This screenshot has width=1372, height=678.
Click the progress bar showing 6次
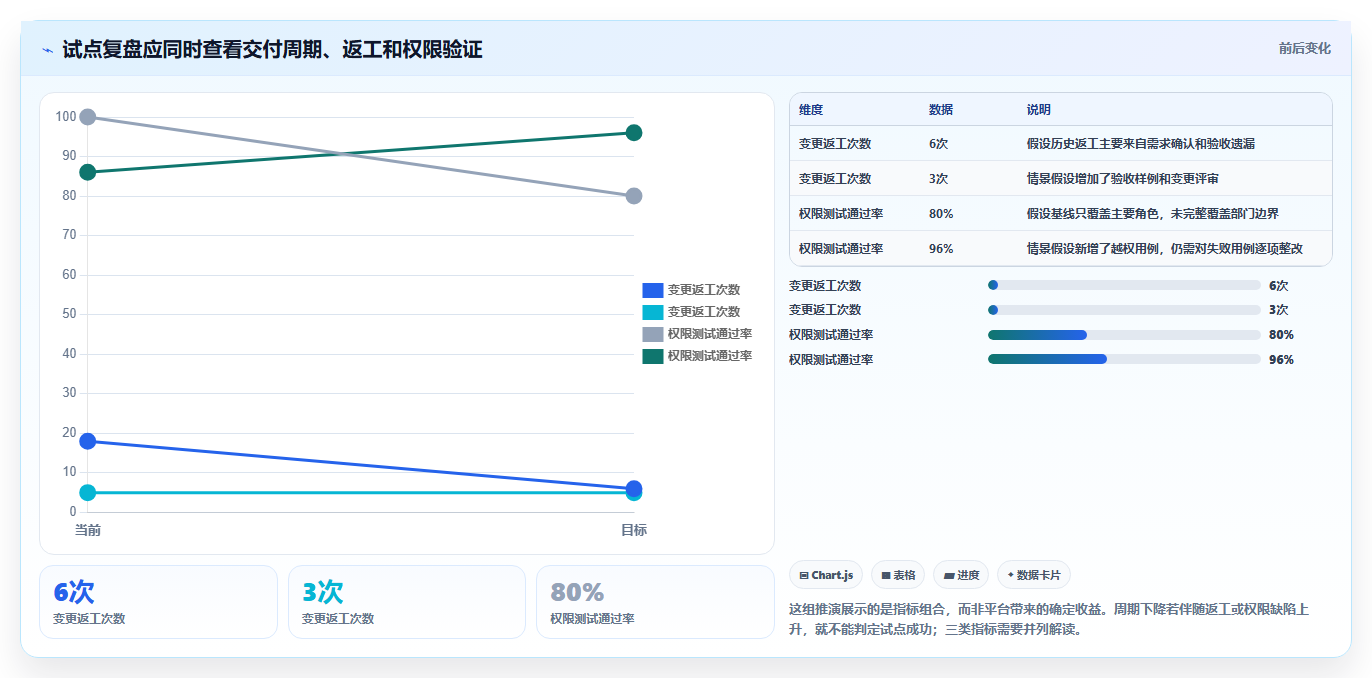tap(1124, 285)
